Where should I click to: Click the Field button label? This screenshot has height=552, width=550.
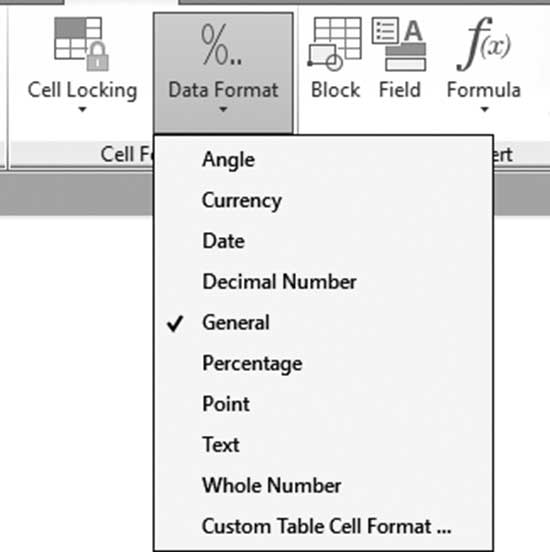click(400, 90)
